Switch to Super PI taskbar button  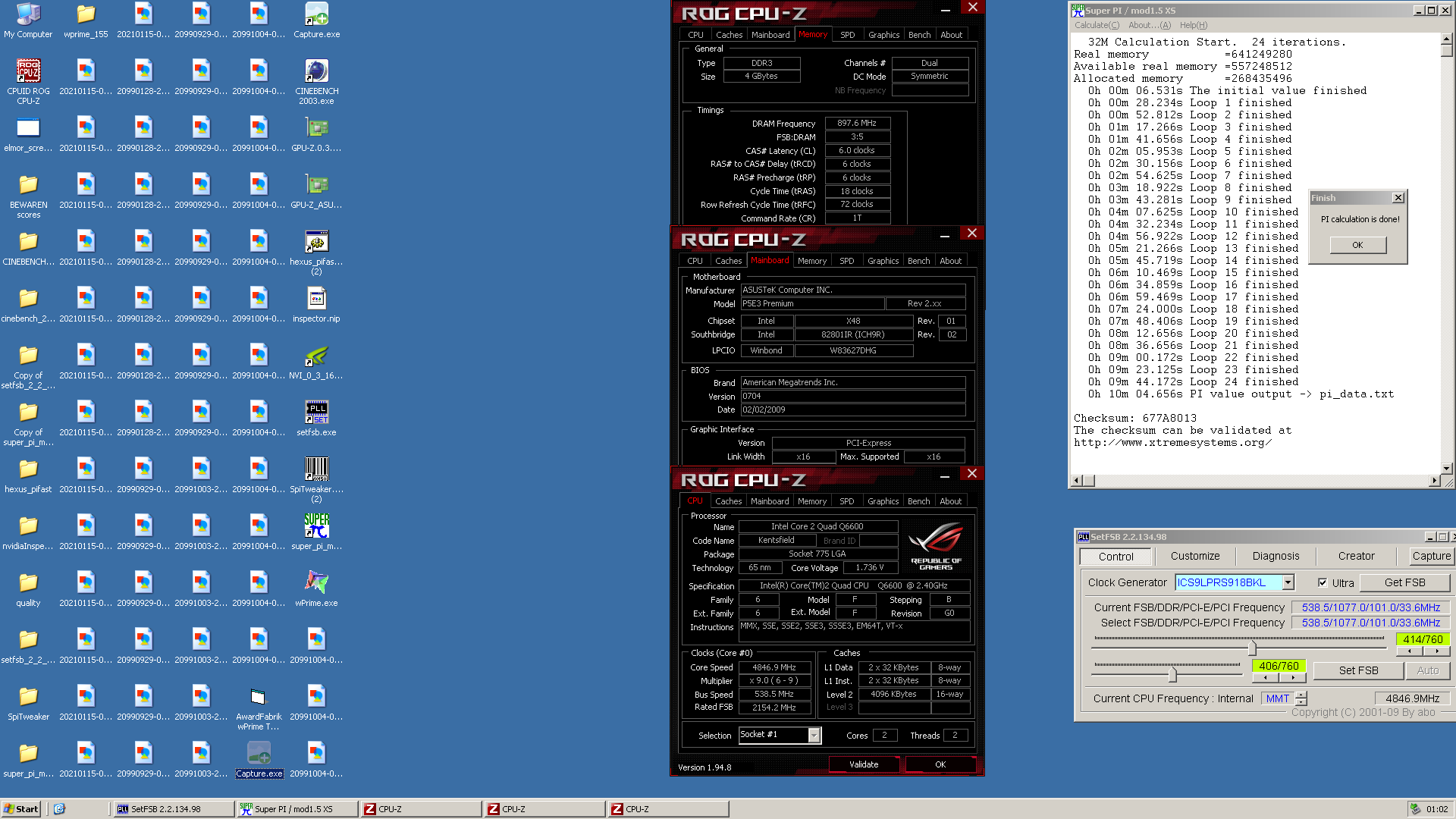297,809
